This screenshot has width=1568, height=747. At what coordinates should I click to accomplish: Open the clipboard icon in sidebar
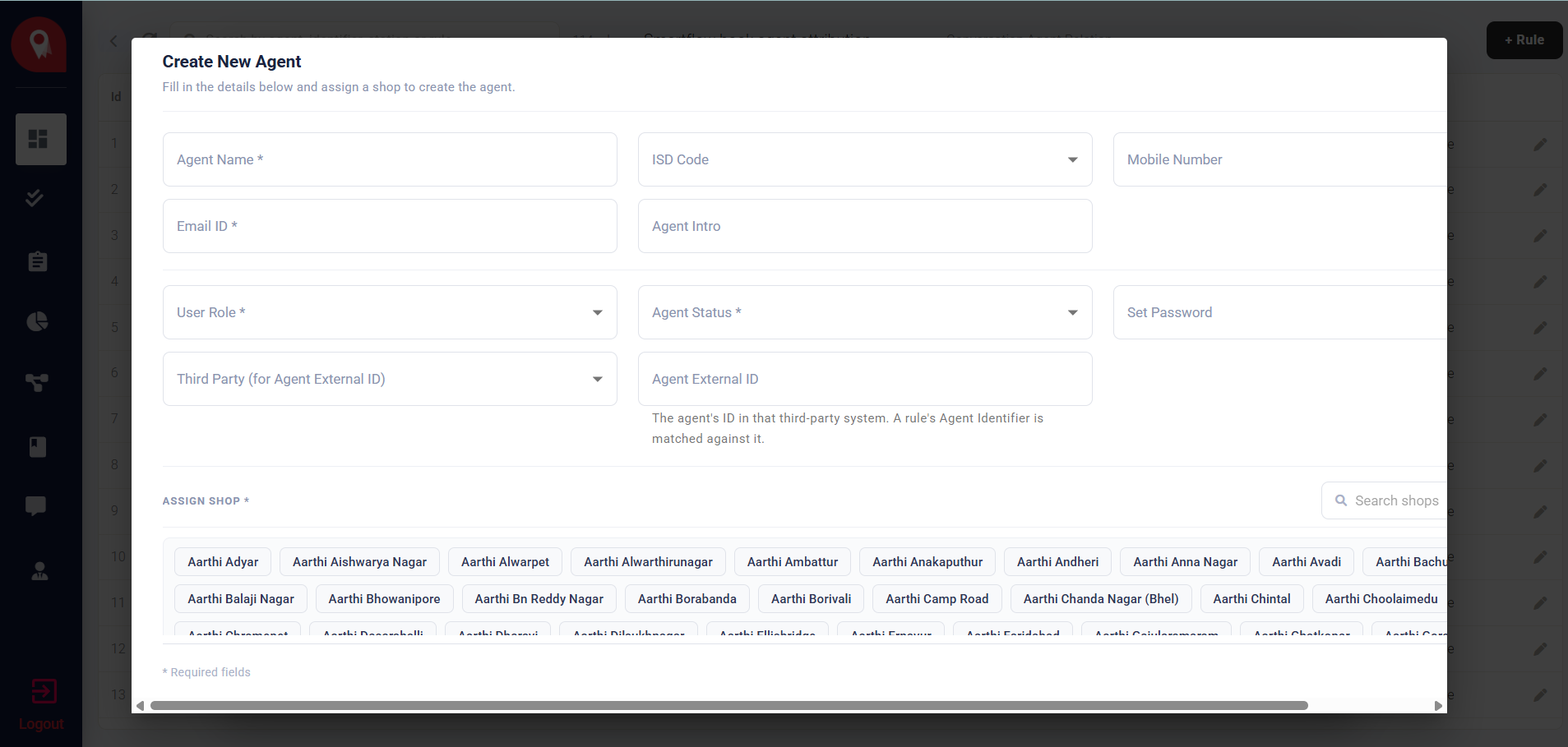tap(38, 261)
